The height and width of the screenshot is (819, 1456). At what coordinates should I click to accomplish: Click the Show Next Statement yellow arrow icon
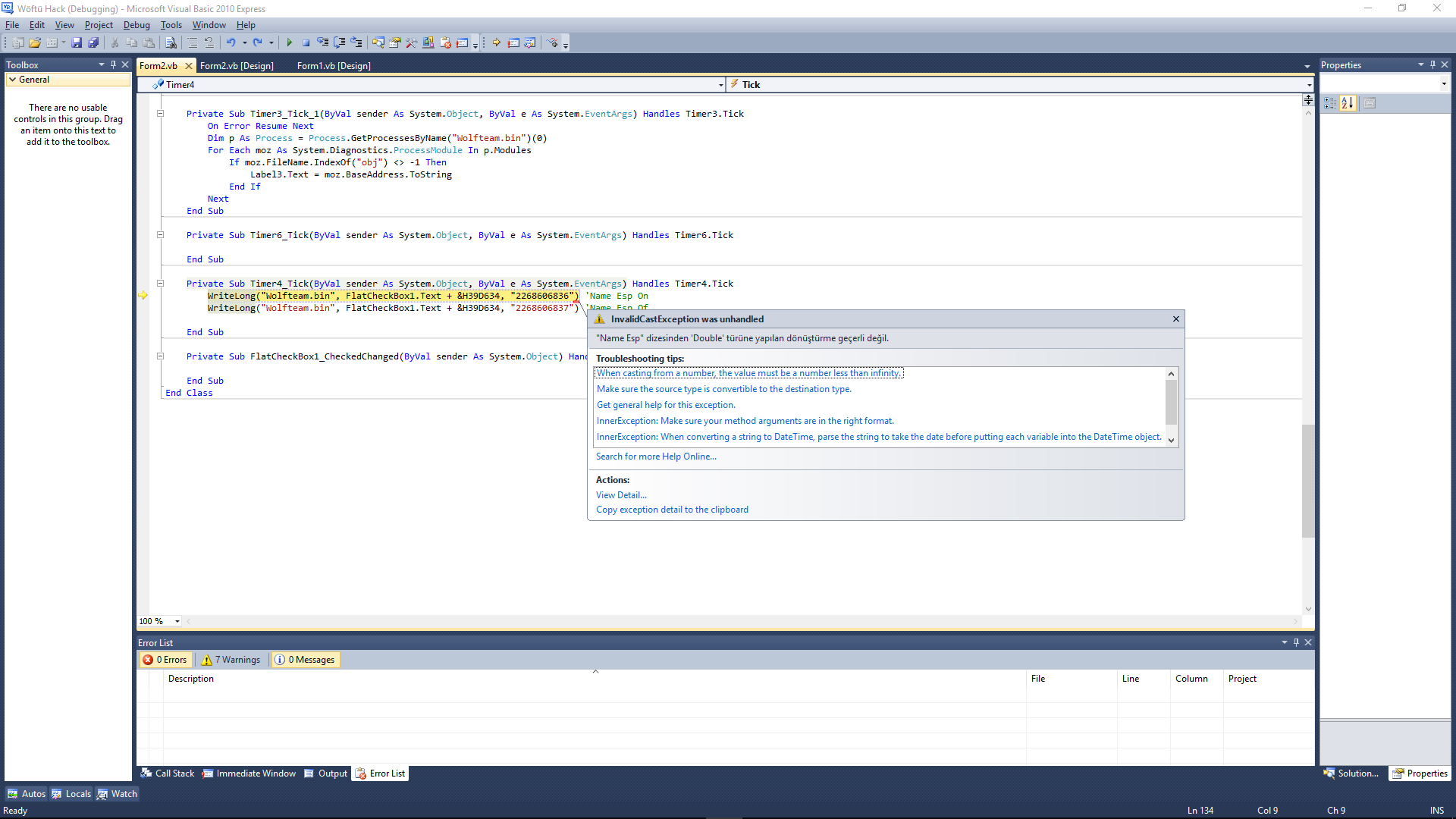pos(496,43)
